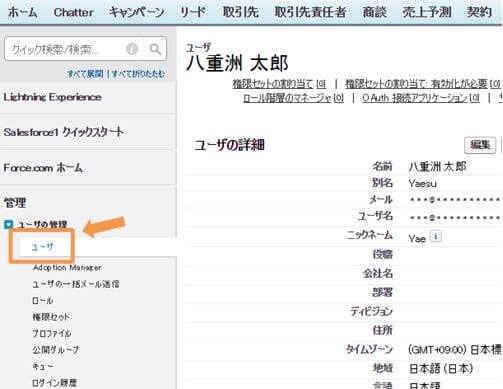Open Lightning Experience in the sidebar
503x389 pixels.
coord(52,97)
